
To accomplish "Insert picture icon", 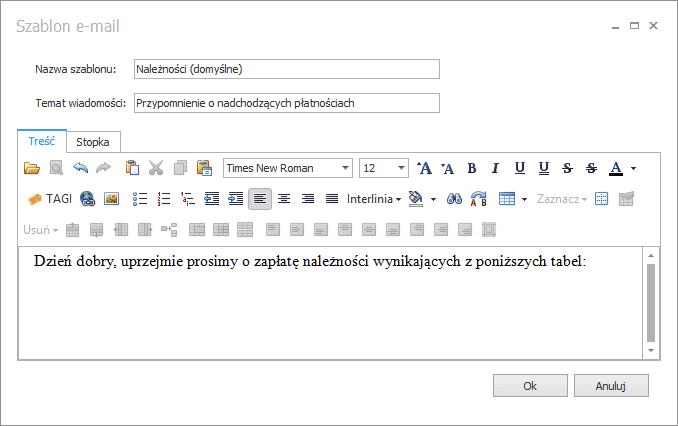I will tap(112, 199).
